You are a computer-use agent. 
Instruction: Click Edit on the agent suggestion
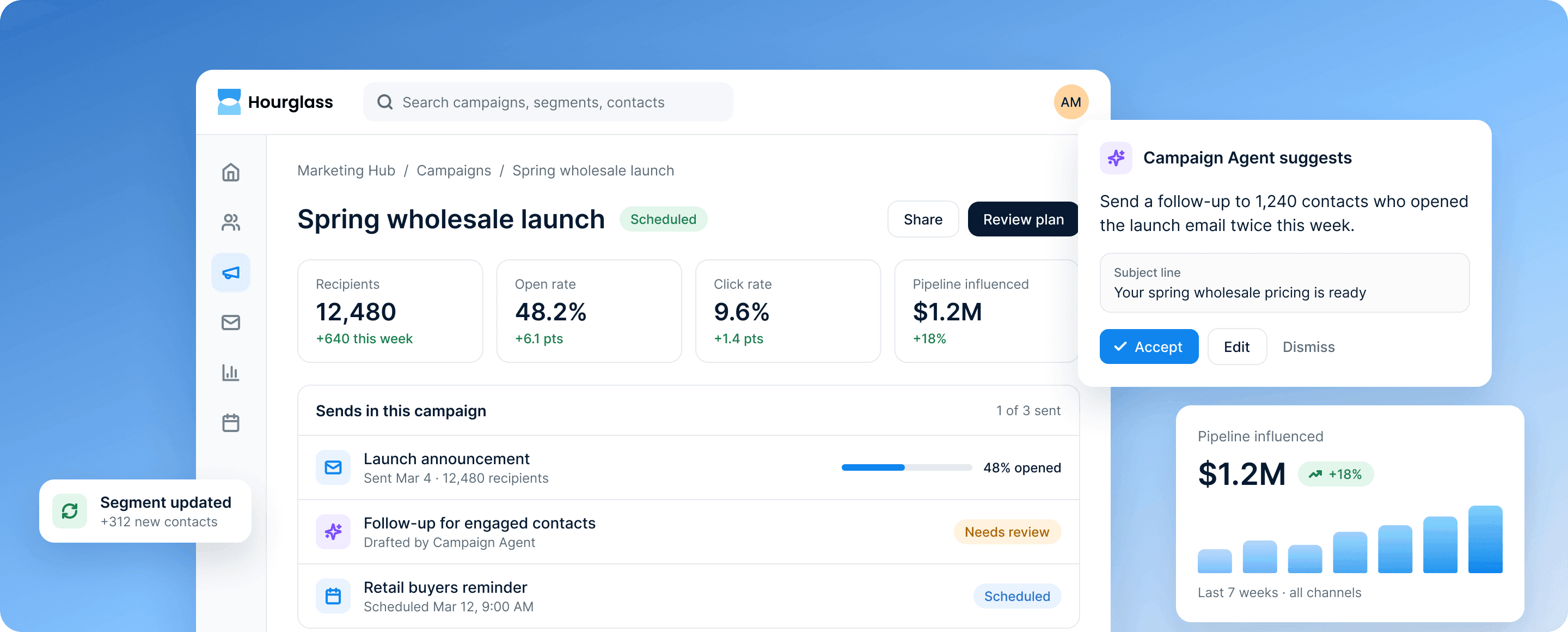1237,347
